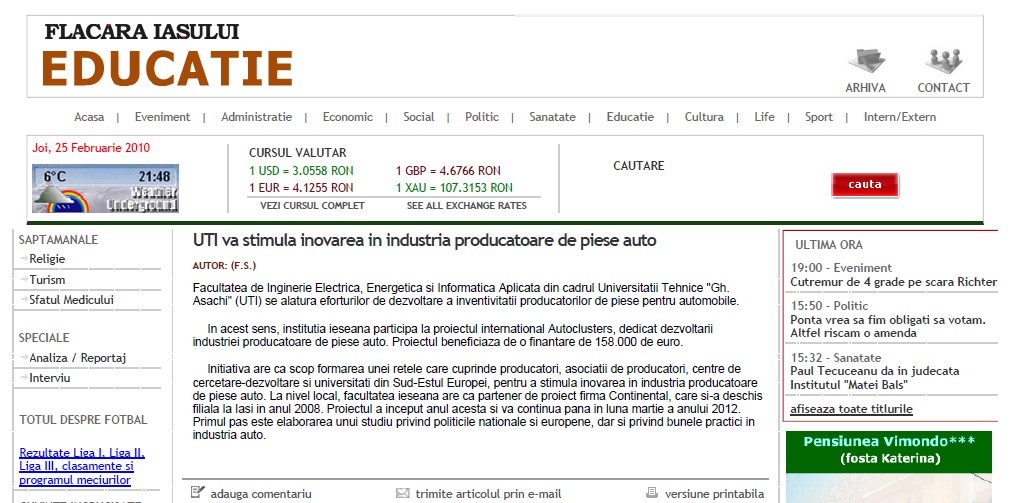Open the Contact people icon

point(943,61)
